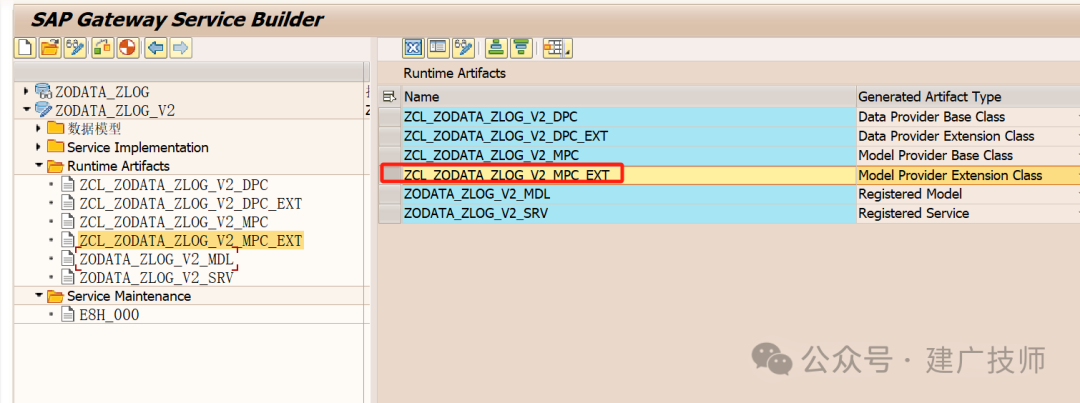Collapse the Service Maintenance folder

[x=39, y=296]
